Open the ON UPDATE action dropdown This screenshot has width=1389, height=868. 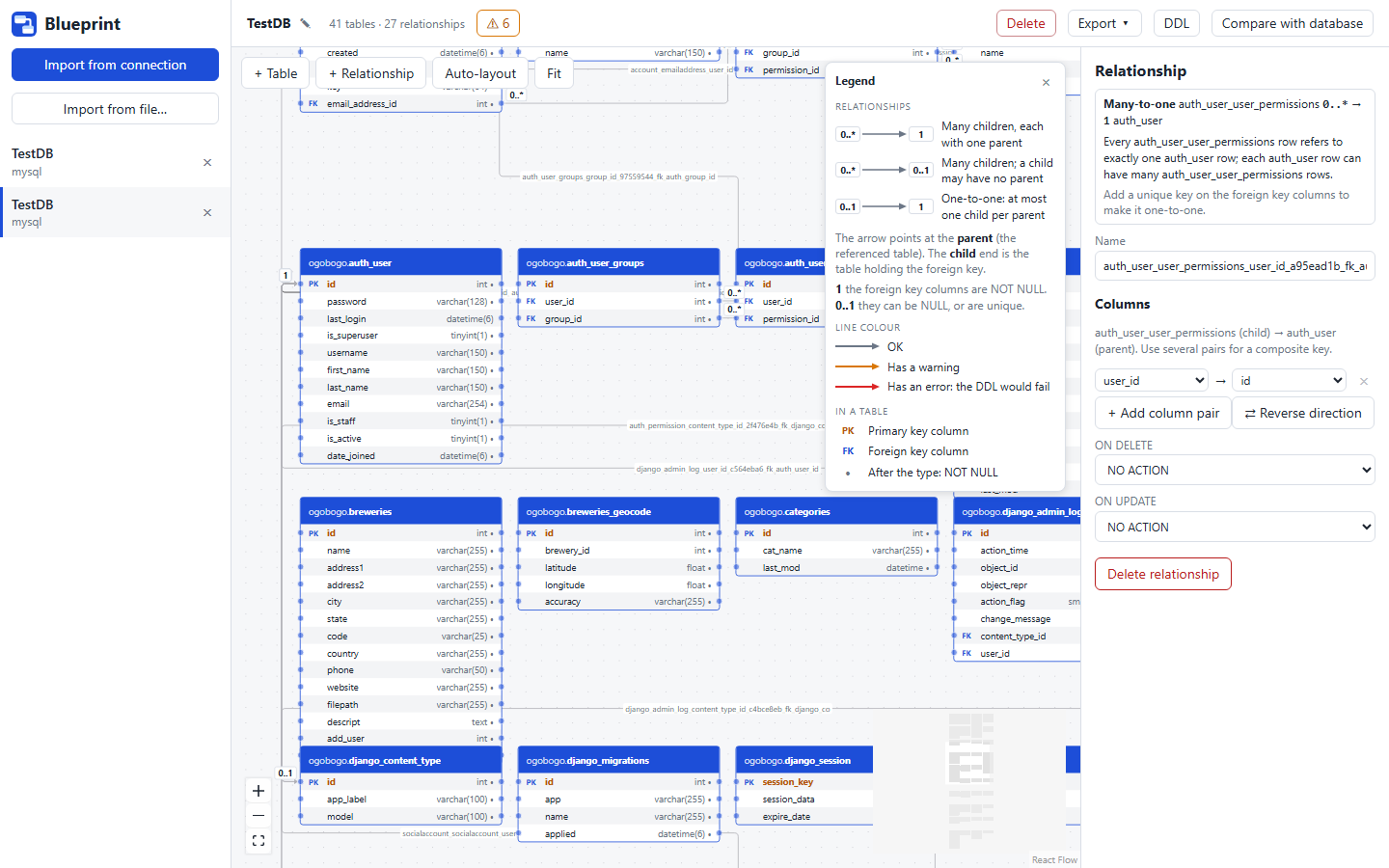[1235, 527]
